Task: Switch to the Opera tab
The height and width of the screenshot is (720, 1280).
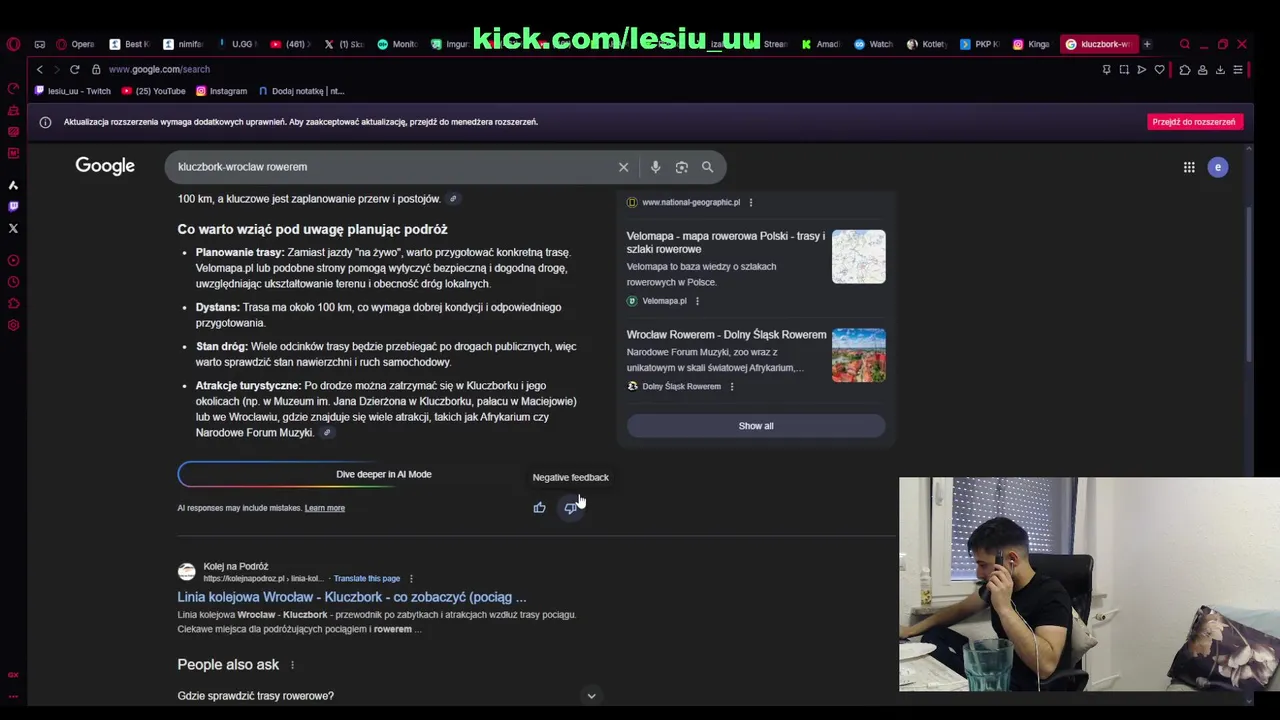Action: (x=76, y=44)
